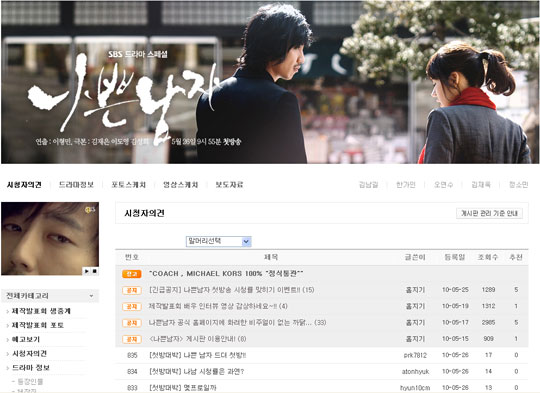Open the post titled 나쁜 남자 드디 첫방!!
This screenshot has height=393, width=540.
click(198, 355)
